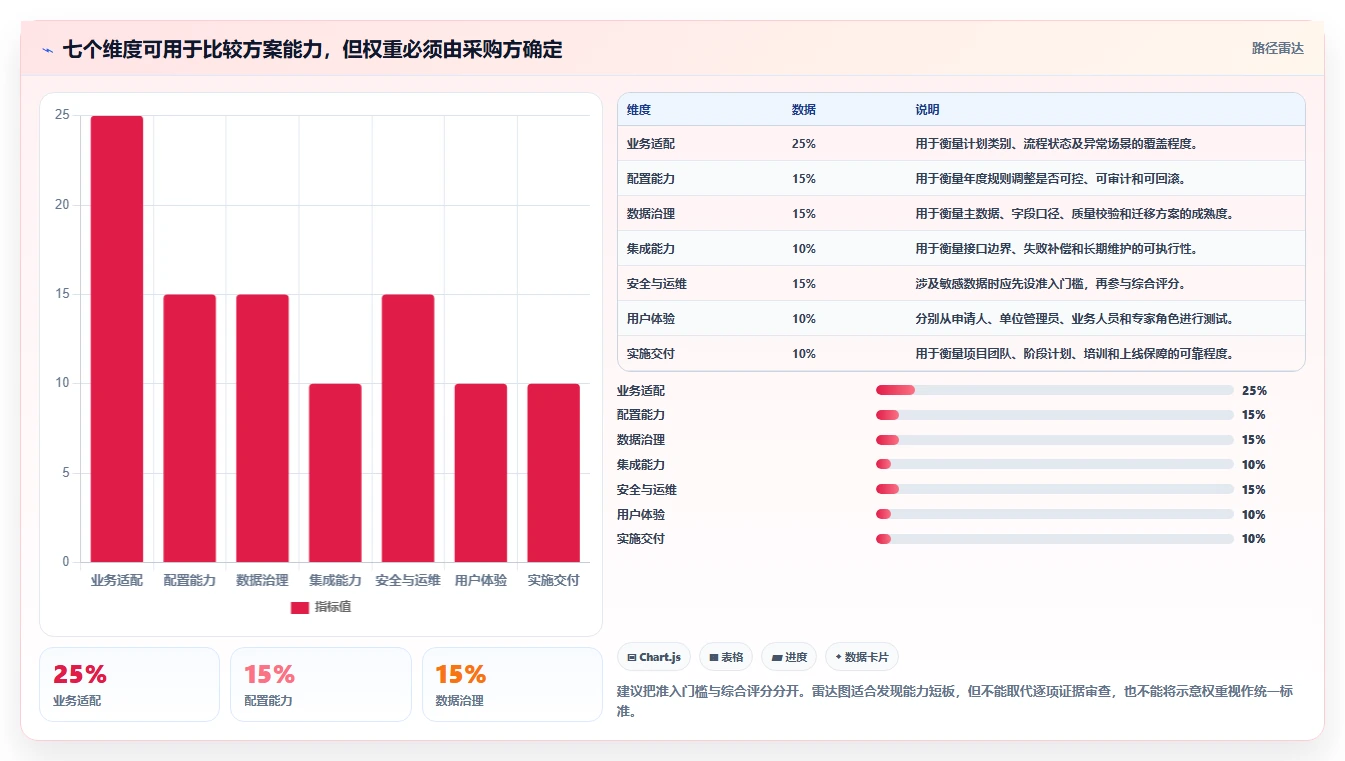
Task: Click description 用于衡量接口边界、失败补偿
Action: 1057,249
